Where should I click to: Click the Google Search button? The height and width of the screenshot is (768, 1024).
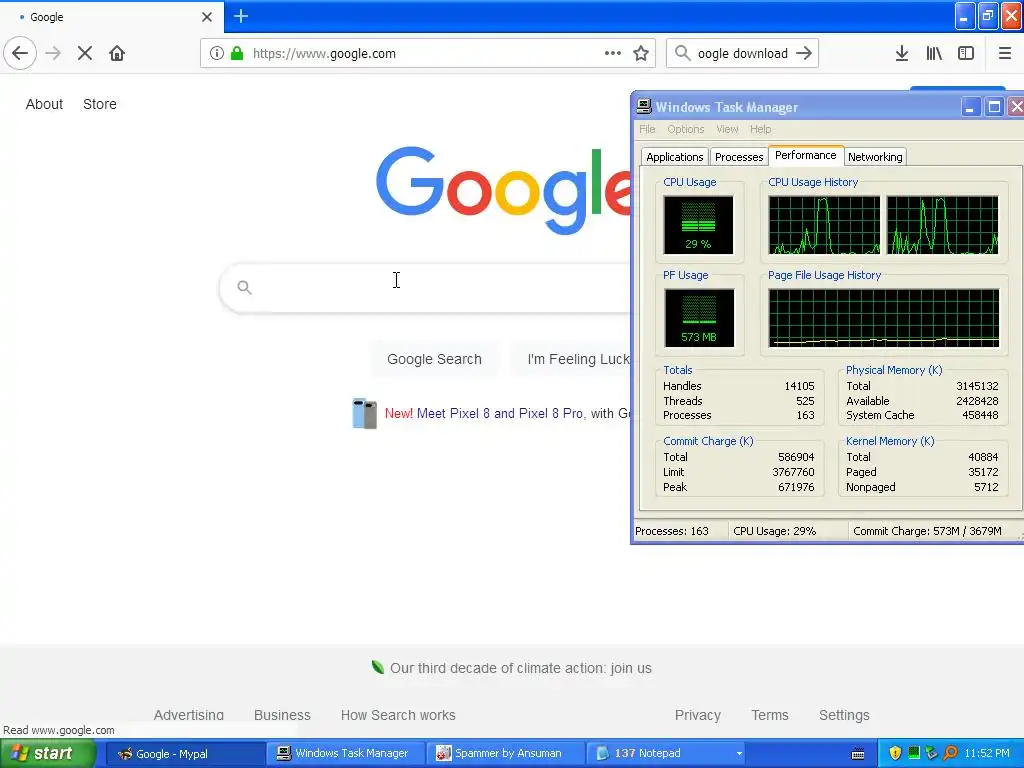(434, 359)
